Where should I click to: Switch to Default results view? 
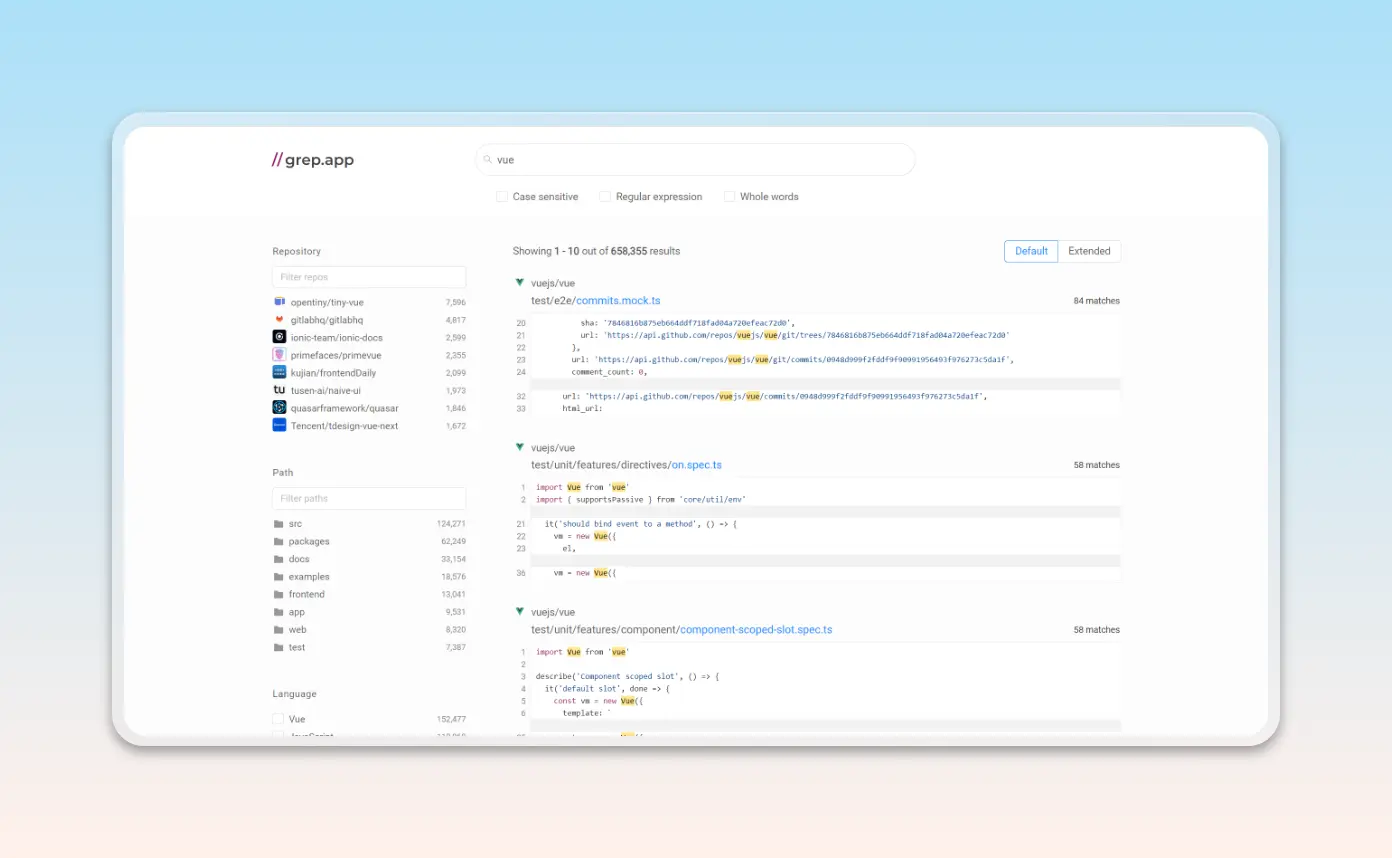pyautogui.click(x=1031, y=251)
